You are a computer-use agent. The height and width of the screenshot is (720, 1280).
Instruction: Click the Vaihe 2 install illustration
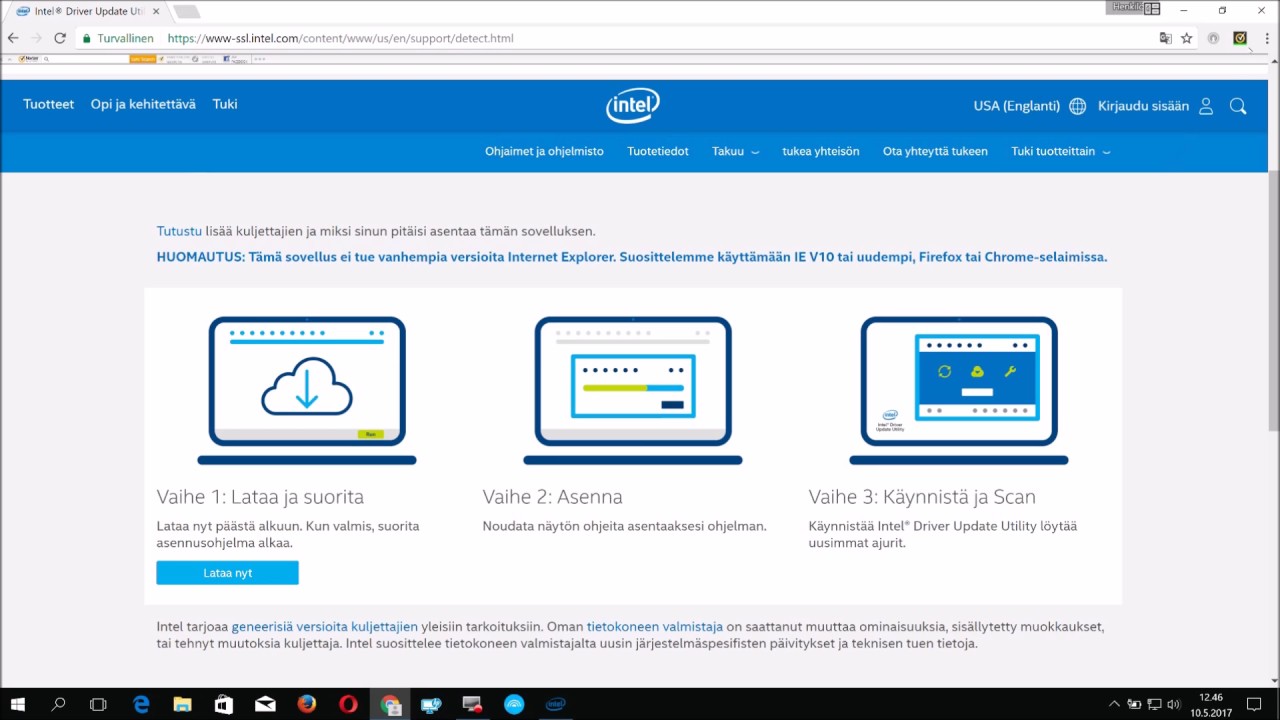click(633, 390)
